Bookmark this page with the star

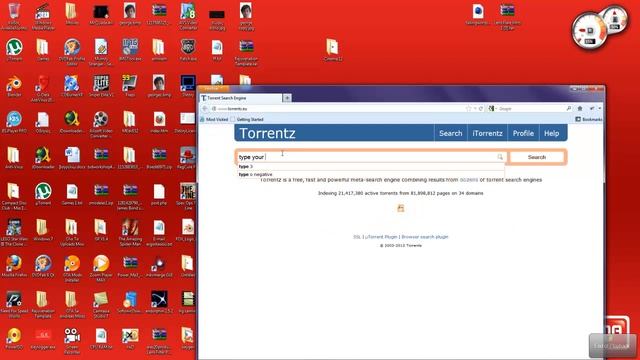pos(468,109)
